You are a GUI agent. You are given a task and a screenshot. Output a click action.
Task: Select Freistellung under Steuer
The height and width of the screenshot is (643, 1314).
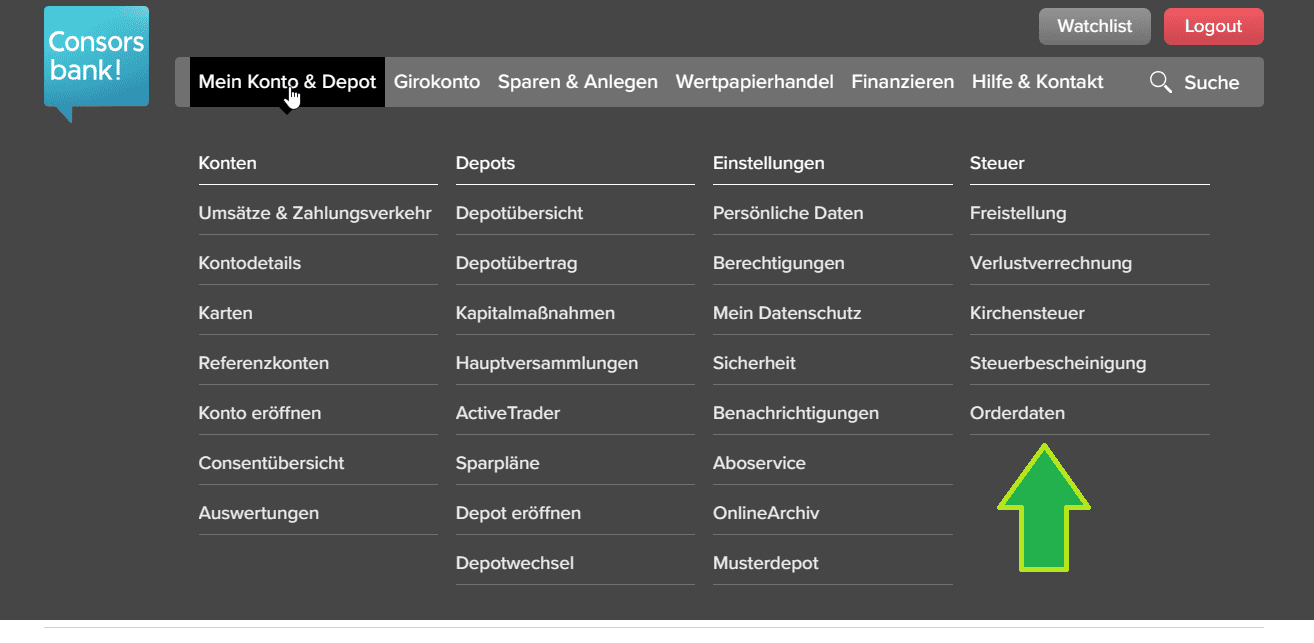(x=1018, y=213)
